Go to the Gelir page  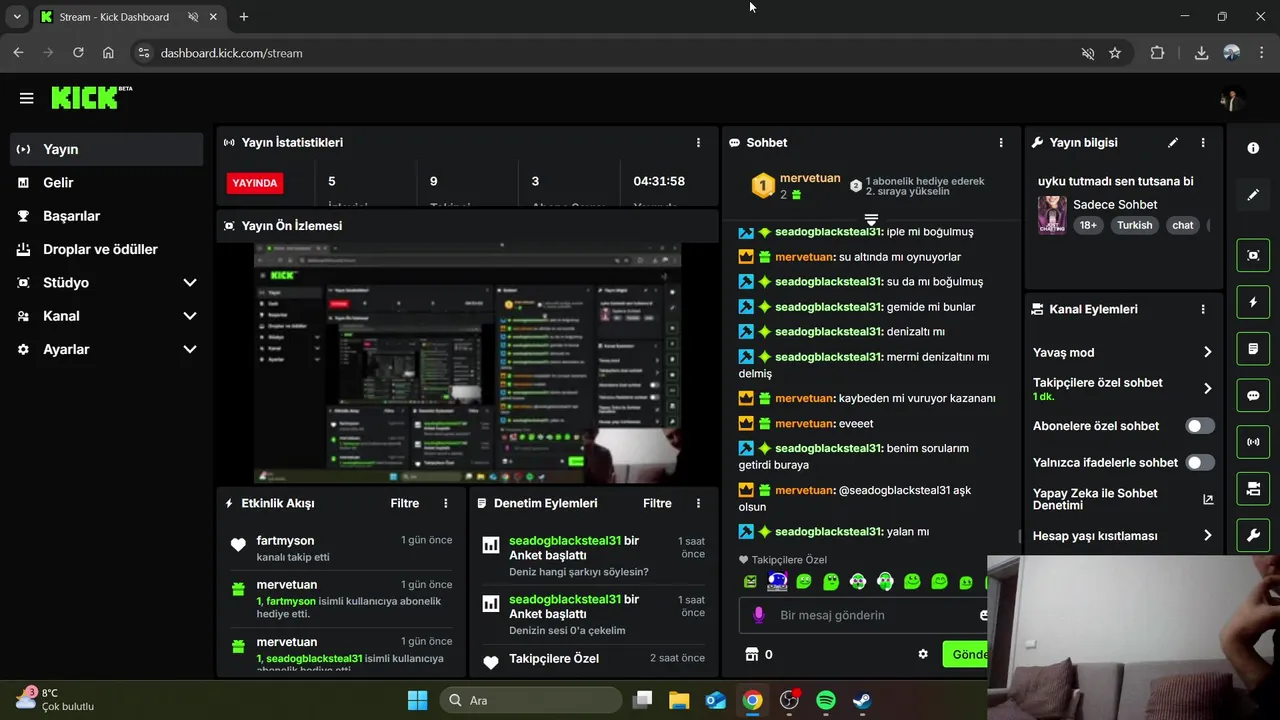pyautogui.click(x=107, y=182)
